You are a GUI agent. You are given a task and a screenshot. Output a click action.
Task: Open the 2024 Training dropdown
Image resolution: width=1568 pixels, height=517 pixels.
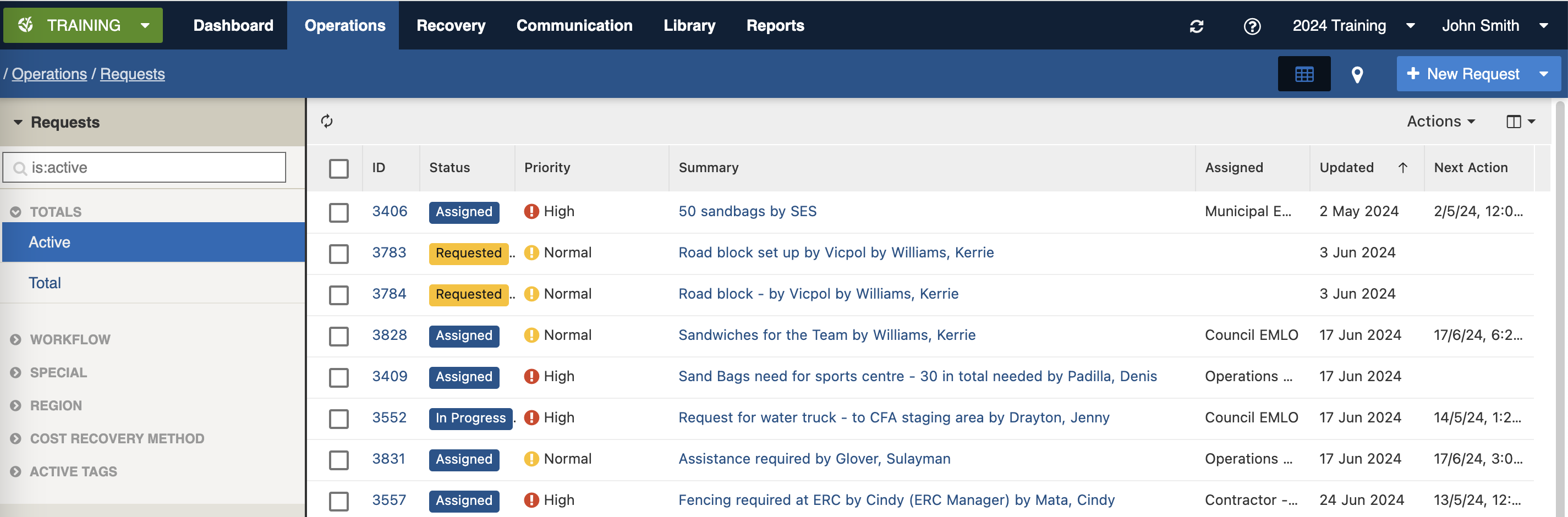tap(1352, 25)
